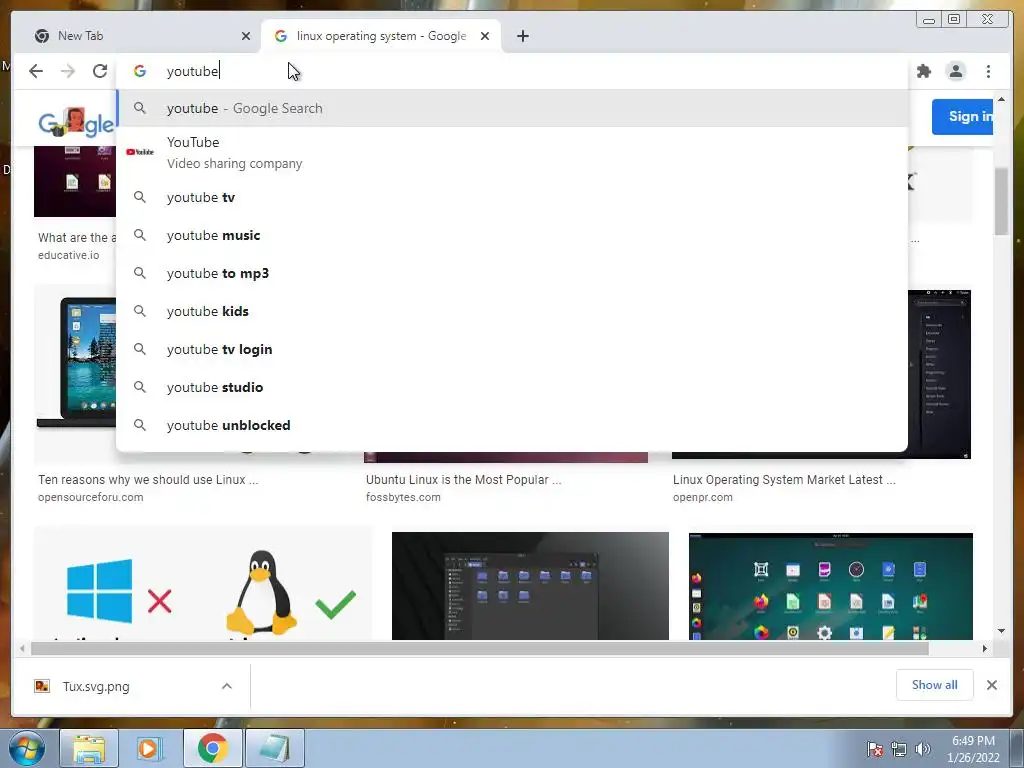Click the openpr.com source link
The image size is (1024, 768).
703,497
